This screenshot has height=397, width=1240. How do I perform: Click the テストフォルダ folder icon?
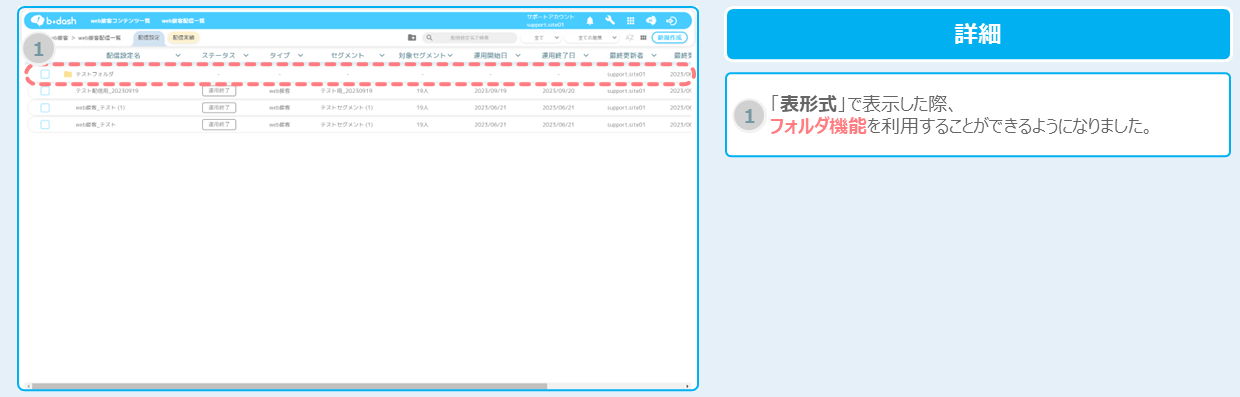pos(68,74)
